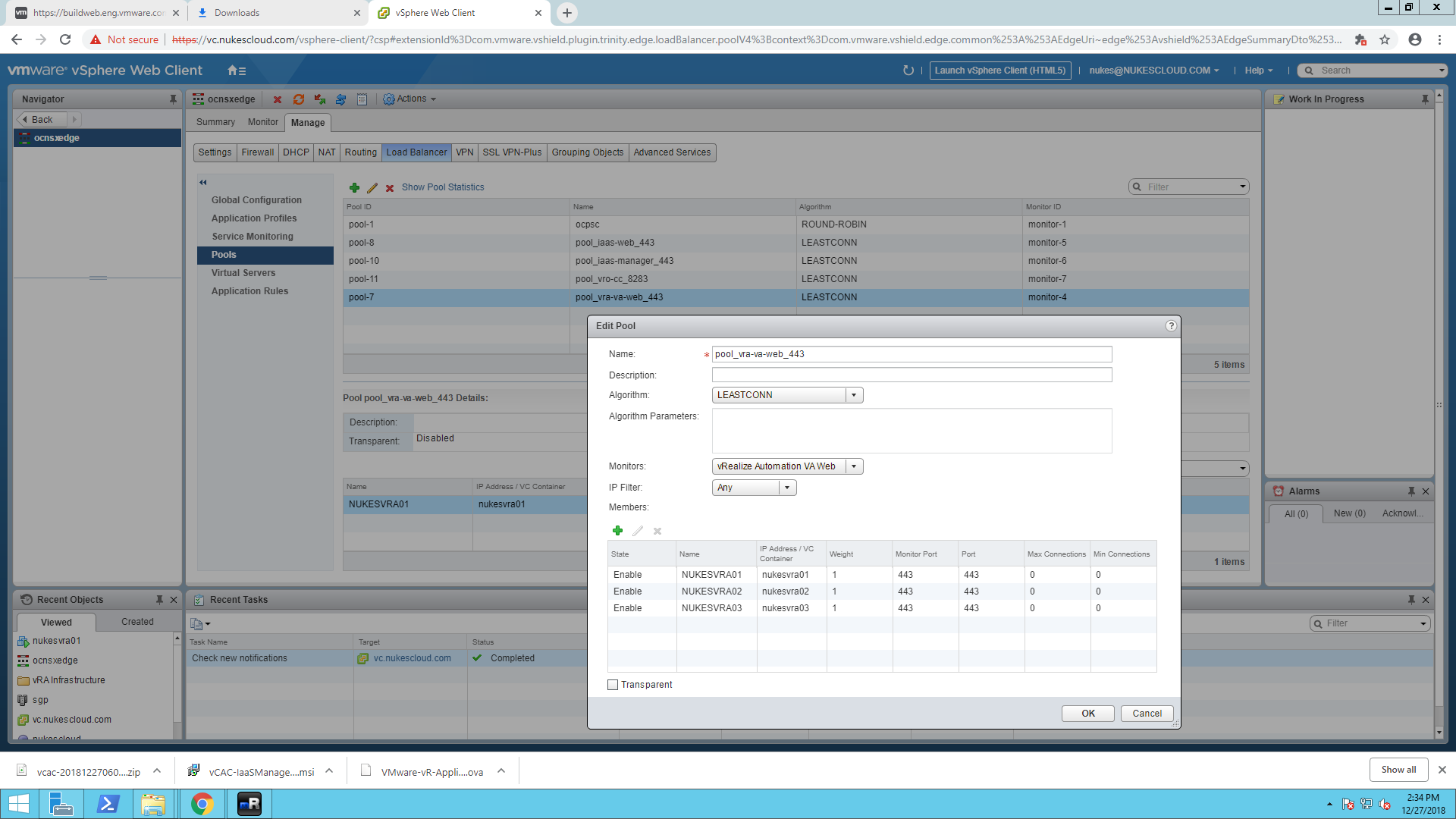Delete selected pool with red X icon

pyautogui.click(x=390, y=188)
